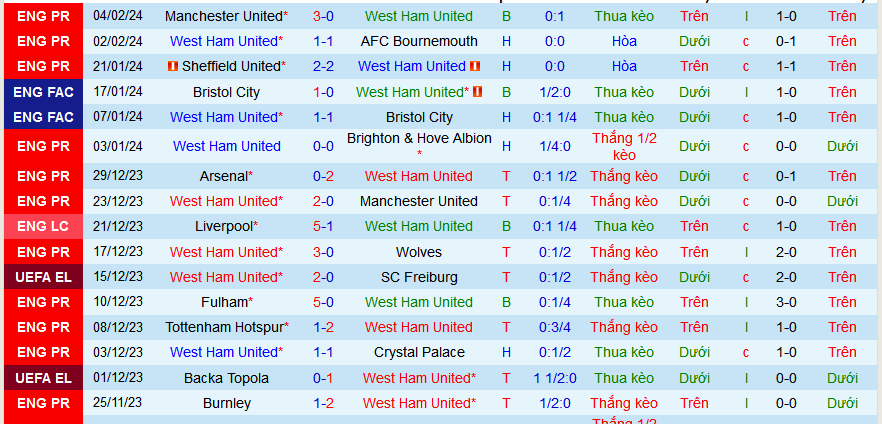Click the UEFA EL badge dated 01/12/23
The height and width of the screenshot is (424, 882).
[x=45, y=378]
